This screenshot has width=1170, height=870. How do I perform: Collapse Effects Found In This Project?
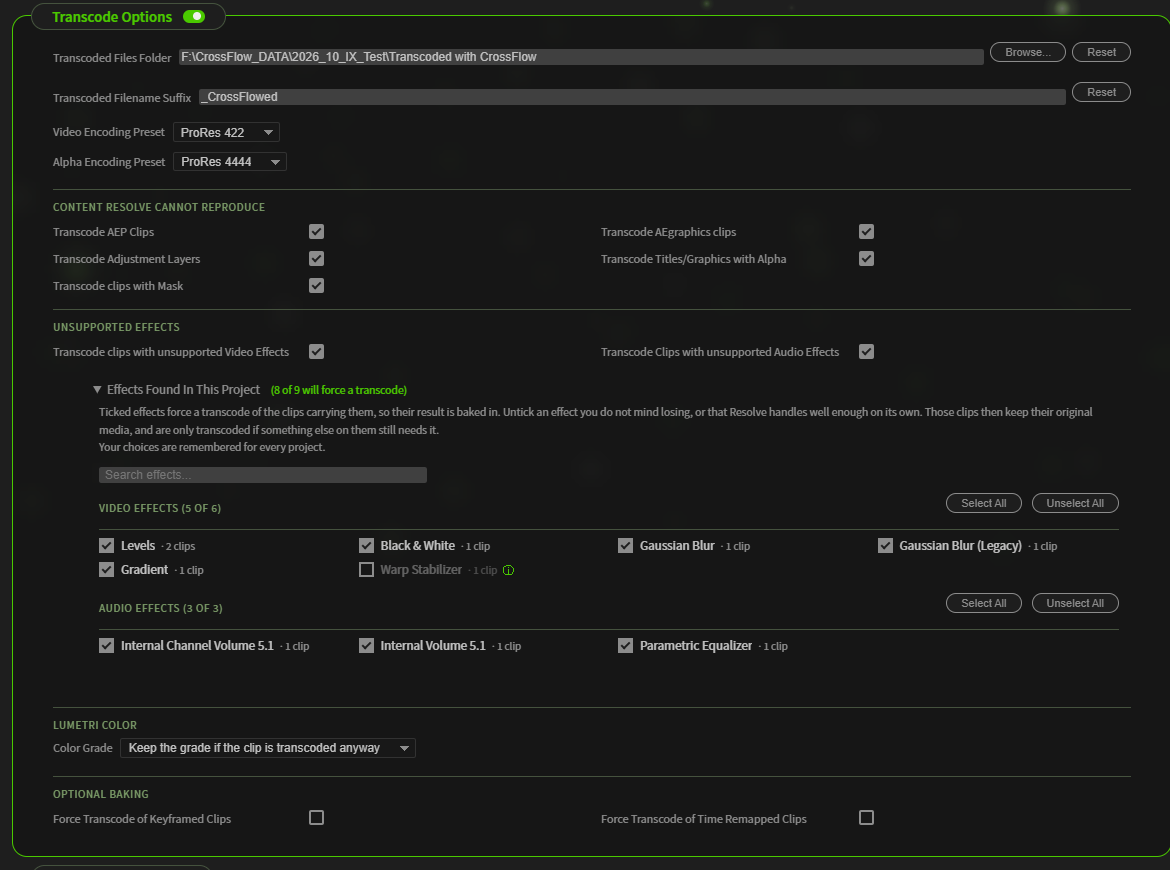pos(97,389)
